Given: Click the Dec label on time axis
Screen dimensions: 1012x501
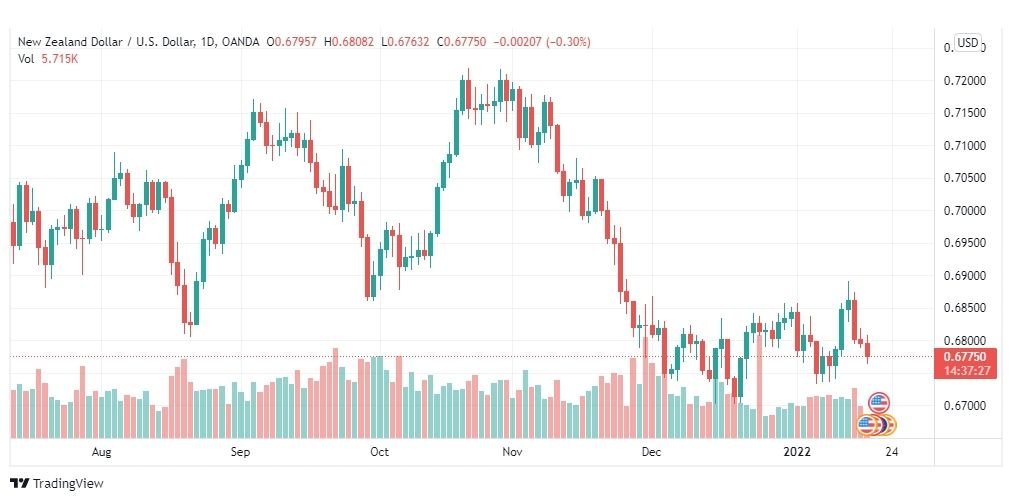Looking at the screenshot, I should 651,452.
